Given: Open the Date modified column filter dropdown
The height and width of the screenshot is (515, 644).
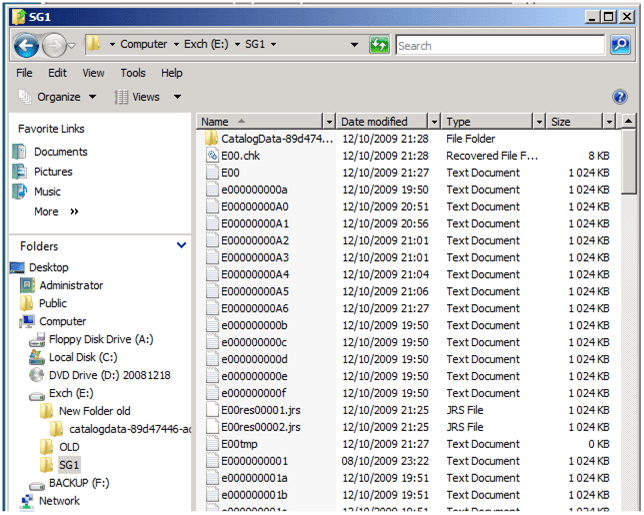Looking at the screenshot, I should 433,122.
